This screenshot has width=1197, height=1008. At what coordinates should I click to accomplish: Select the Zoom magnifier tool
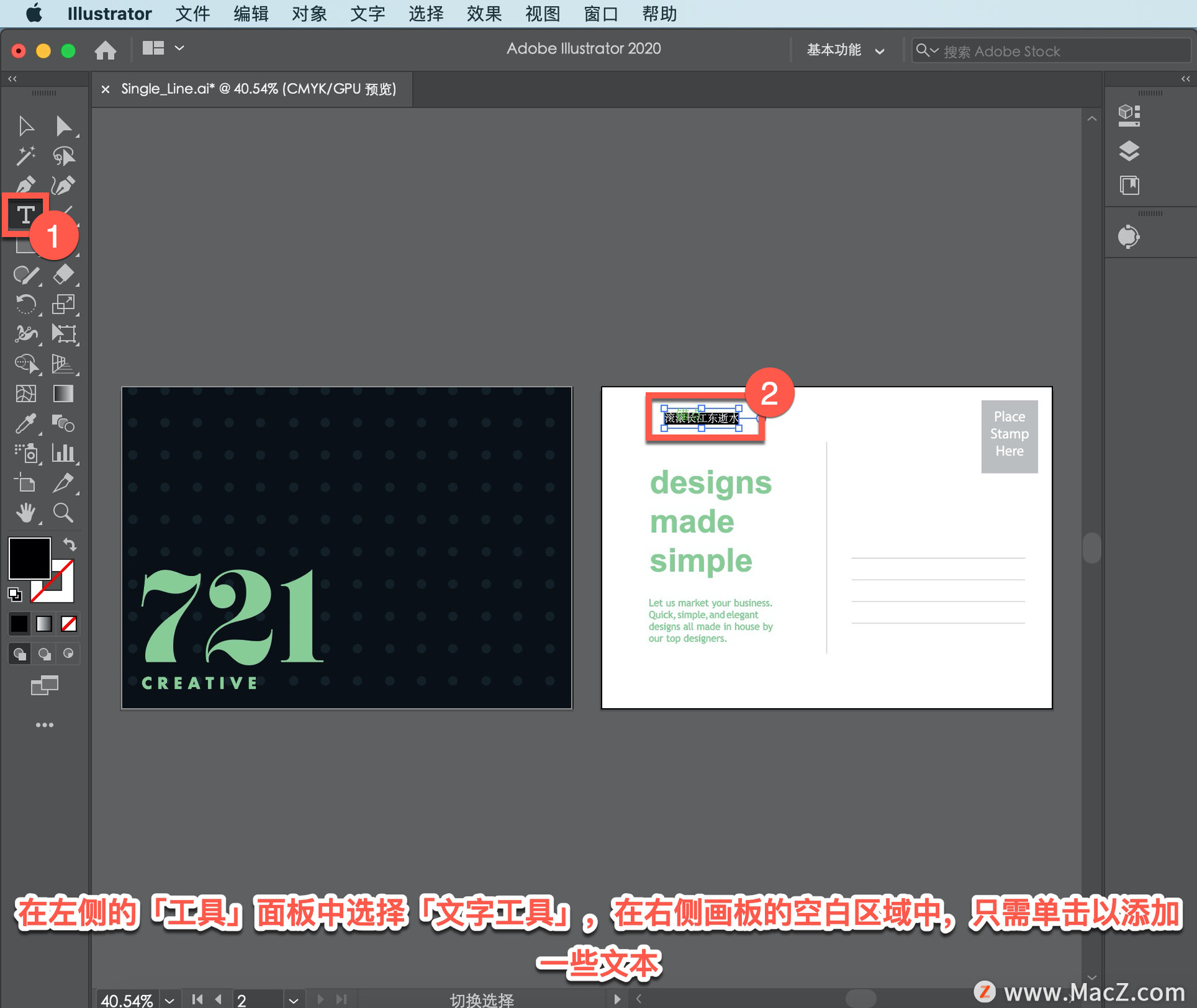pos(63,512)
